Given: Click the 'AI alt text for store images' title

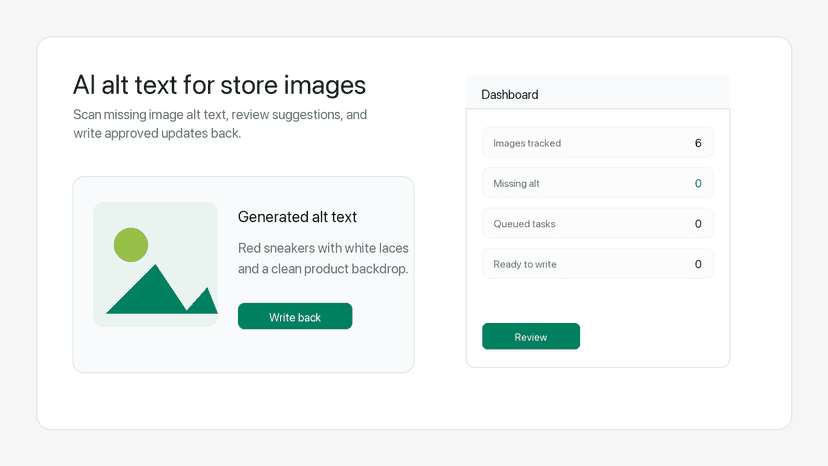Looking at the screenshot, I should point(219,85).
